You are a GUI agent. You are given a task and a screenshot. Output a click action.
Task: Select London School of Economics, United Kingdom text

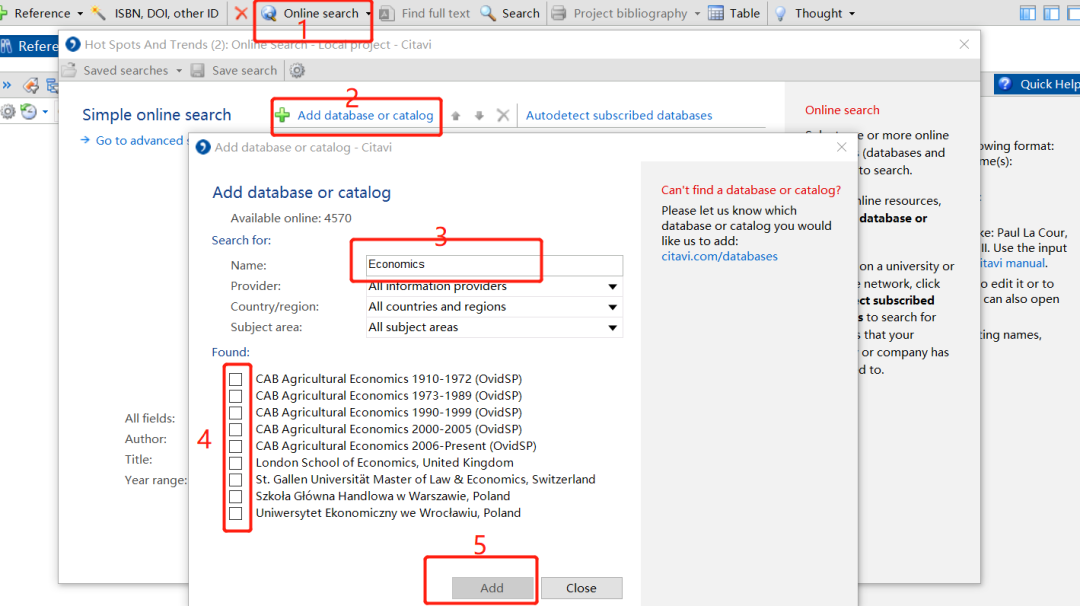click(x=384, y=463)
